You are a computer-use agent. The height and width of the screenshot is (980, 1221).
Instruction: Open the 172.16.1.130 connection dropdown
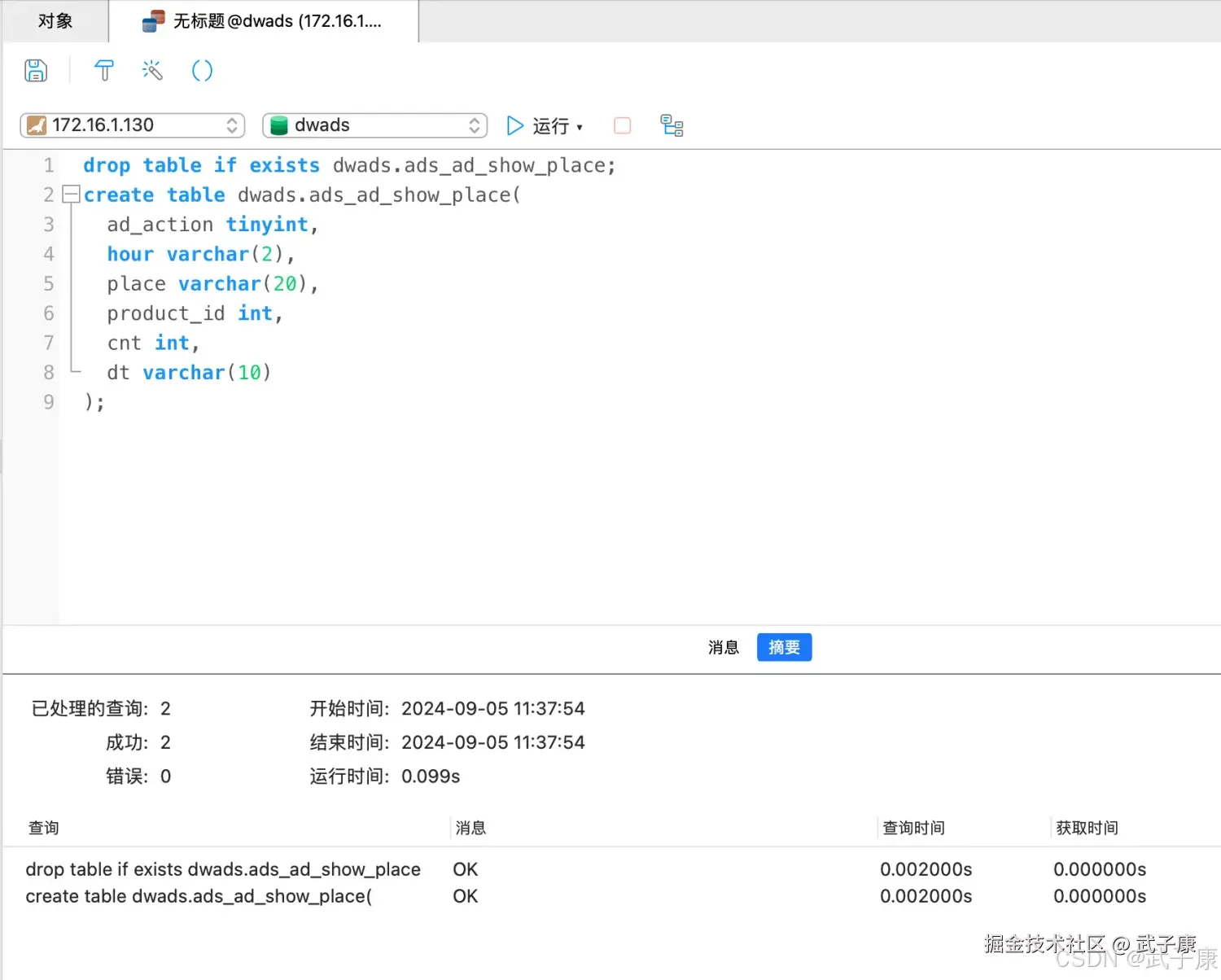point(232,125)
